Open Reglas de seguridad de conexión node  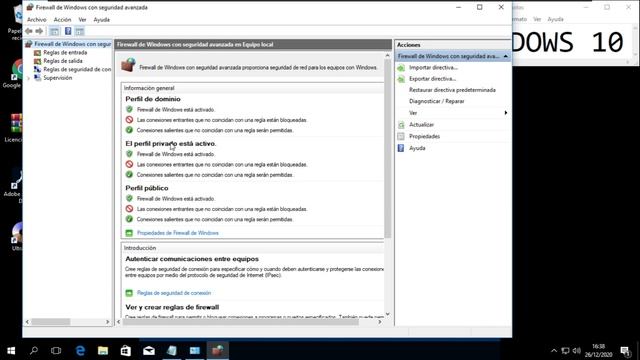(x=77, y=69)
